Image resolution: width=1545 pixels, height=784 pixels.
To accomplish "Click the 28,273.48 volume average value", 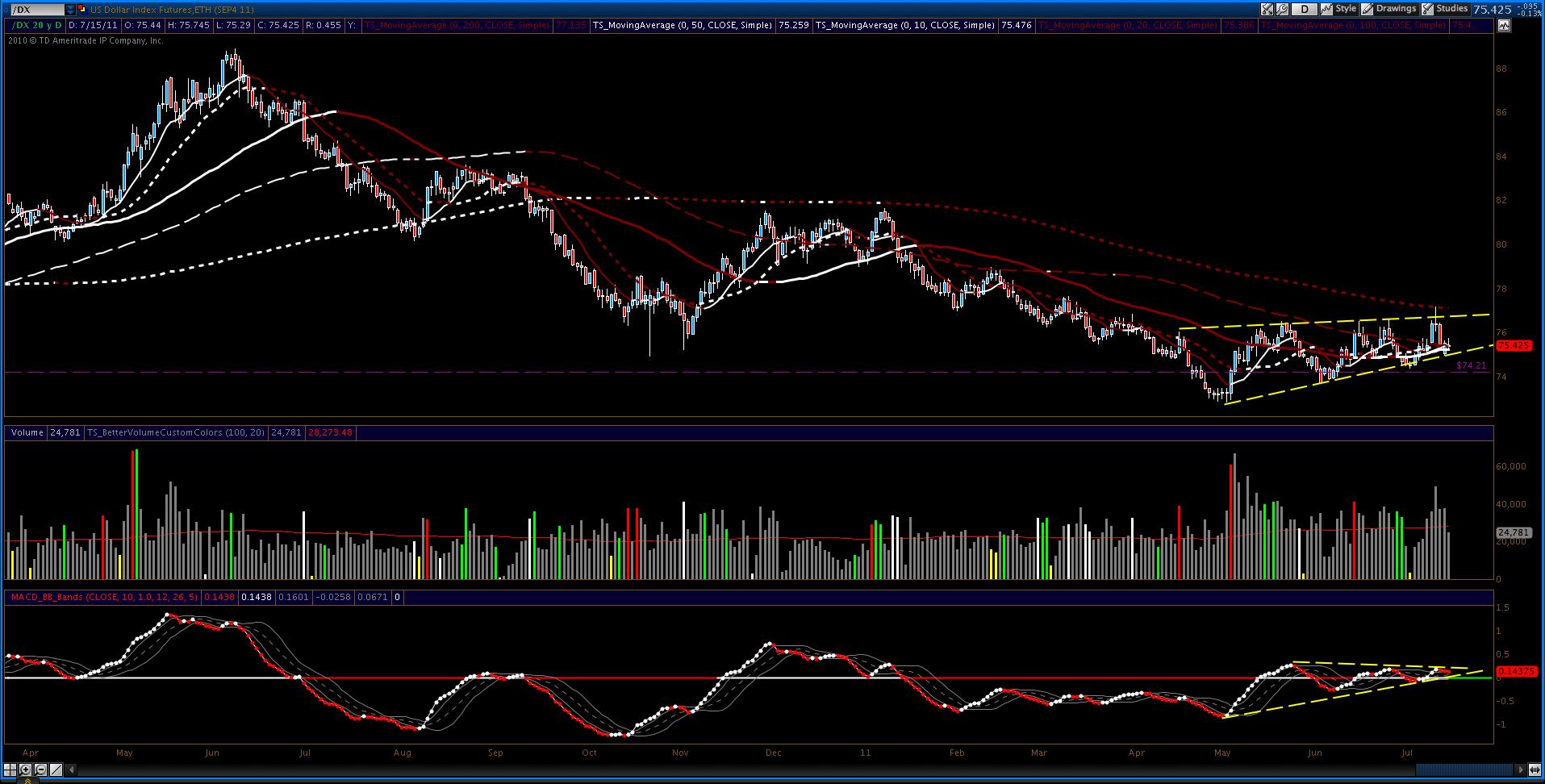I will click(x=329, y=433).
